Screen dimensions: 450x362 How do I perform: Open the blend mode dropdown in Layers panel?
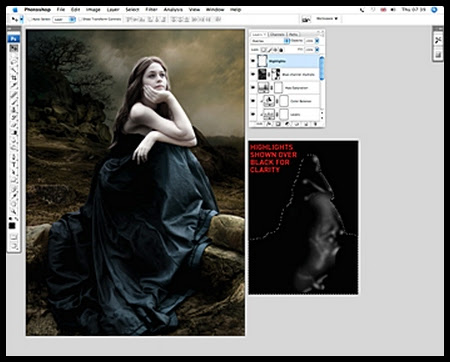tap(270, 41)
